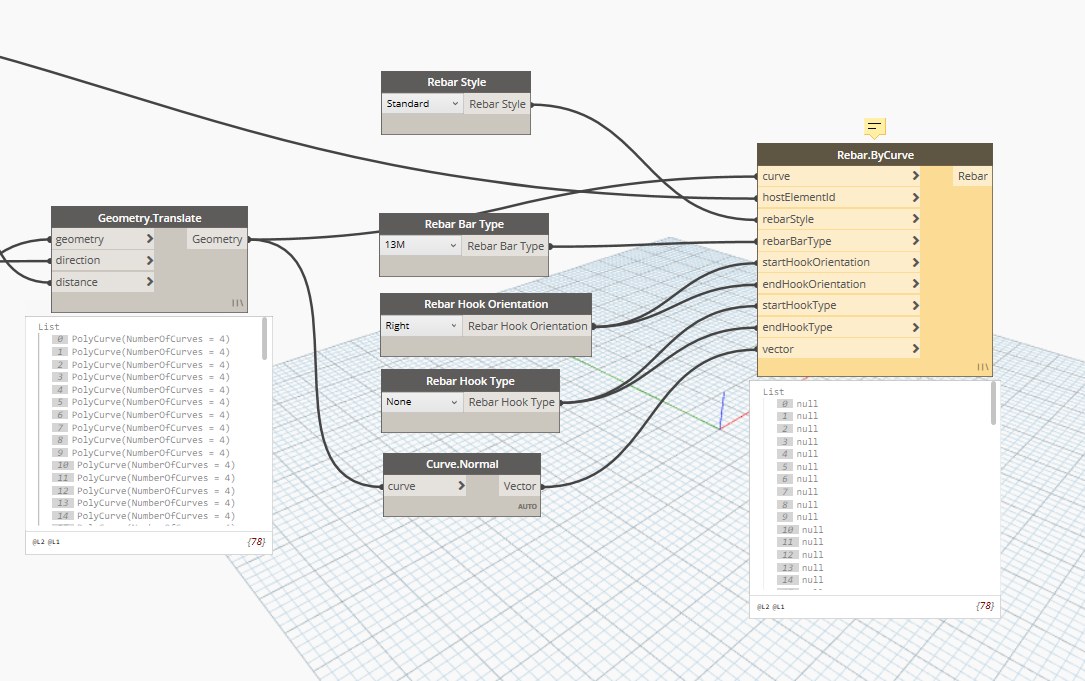This screenshot has height=681, width=1085.
Task: Select the Rebar.ByCurve node title
Action: click(x=875, y=155)
